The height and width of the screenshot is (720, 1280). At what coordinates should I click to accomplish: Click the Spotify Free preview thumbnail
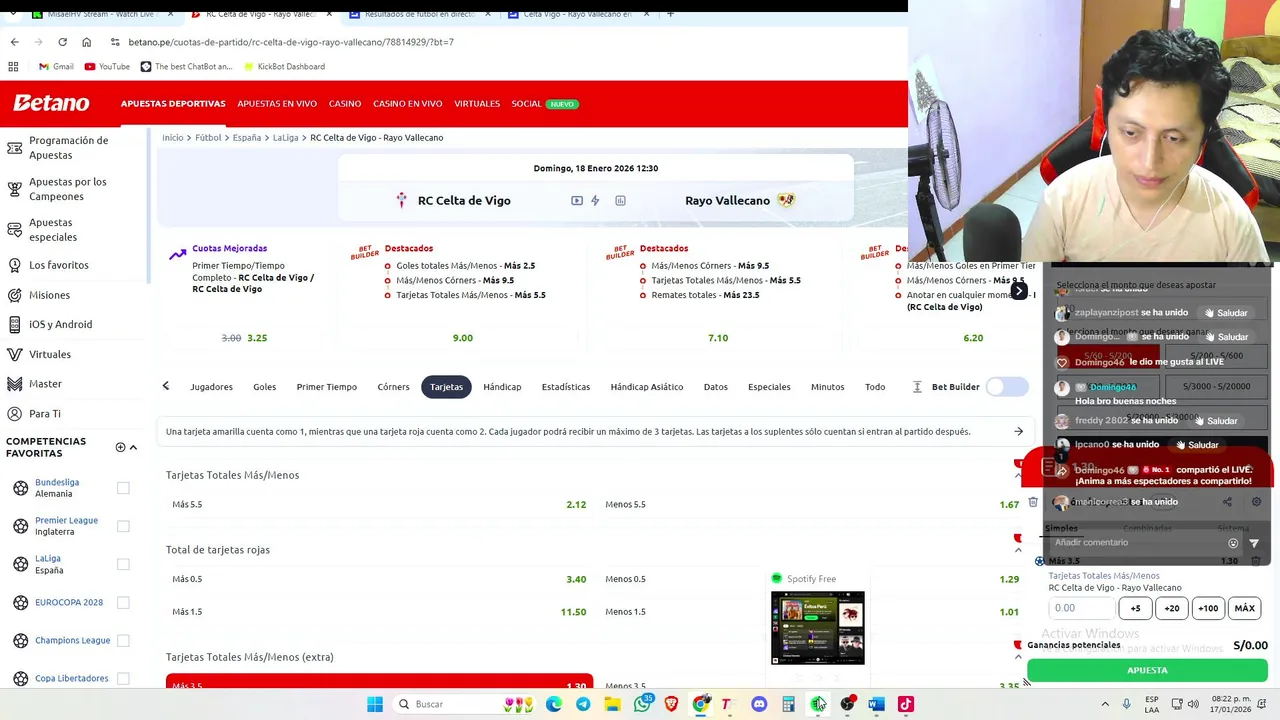click(818, 628)
